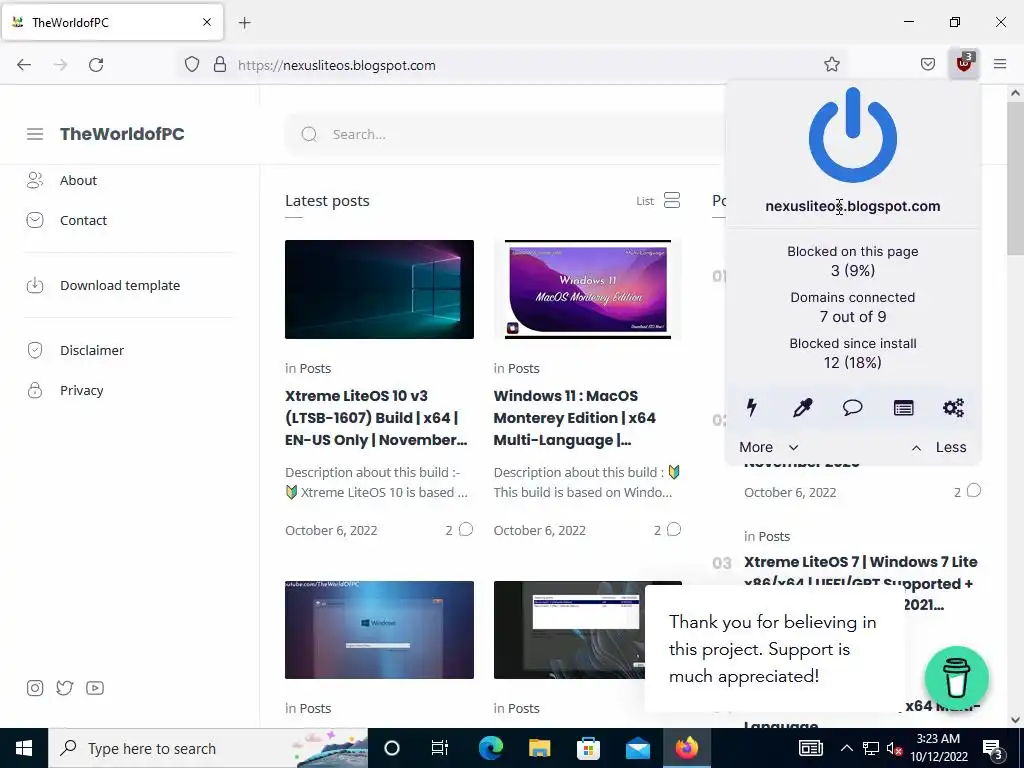Viewport: 1024px width, 768px height.
Task: Open the uBlock logger icon
Action: coord(903,408)
